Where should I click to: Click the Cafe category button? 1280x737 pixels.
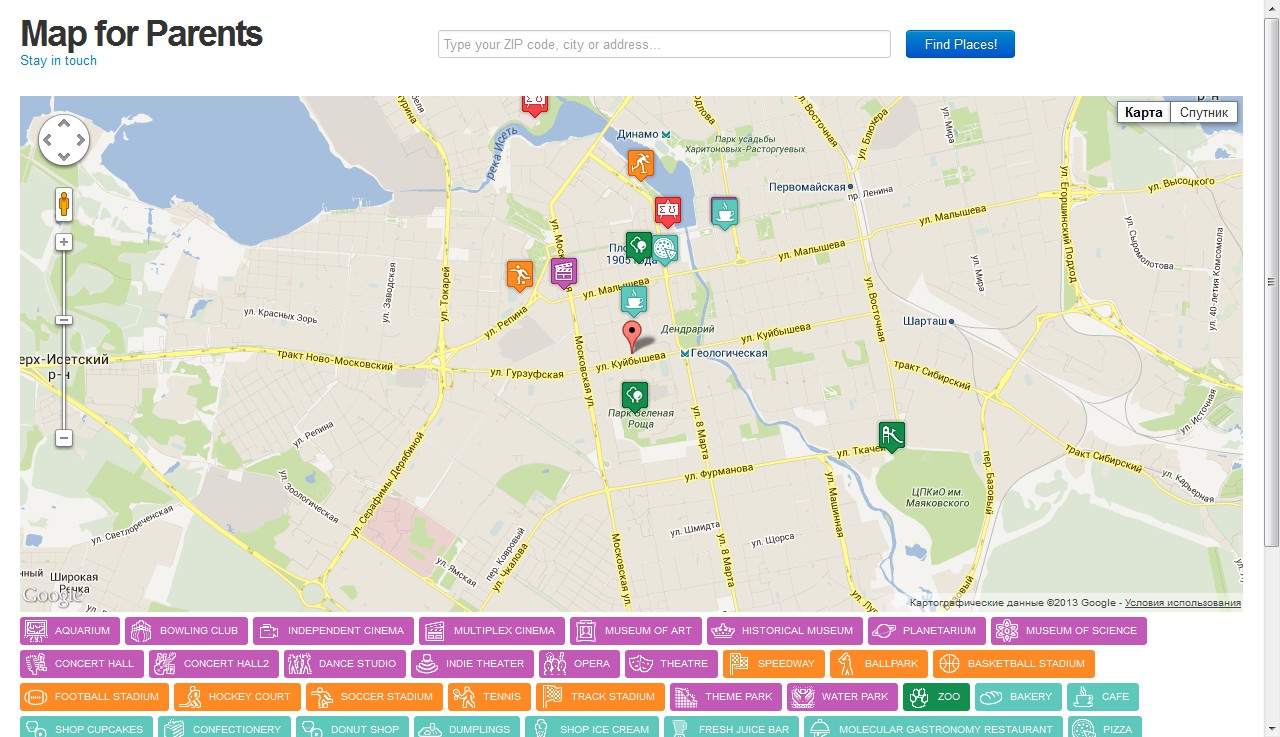tap(1103, 697)
